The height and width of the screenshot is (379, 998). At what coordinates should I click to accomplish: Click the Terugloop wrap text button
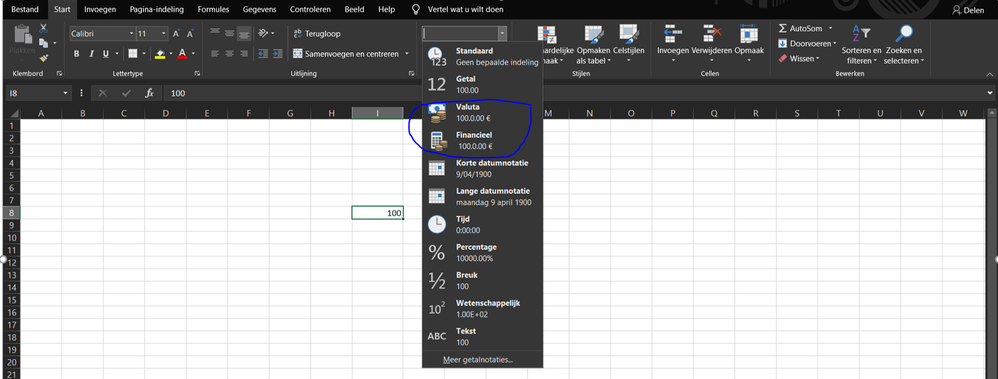318,34
